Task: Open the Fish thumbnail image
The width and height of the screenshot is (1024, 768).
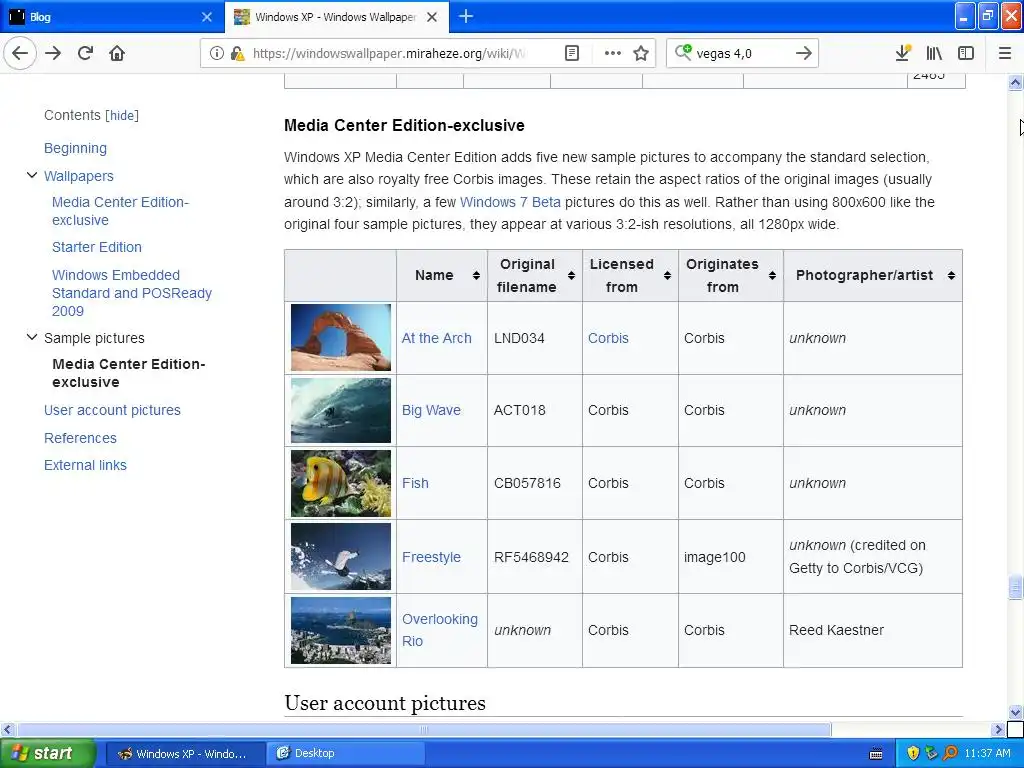Action: (x=341, y=483)
